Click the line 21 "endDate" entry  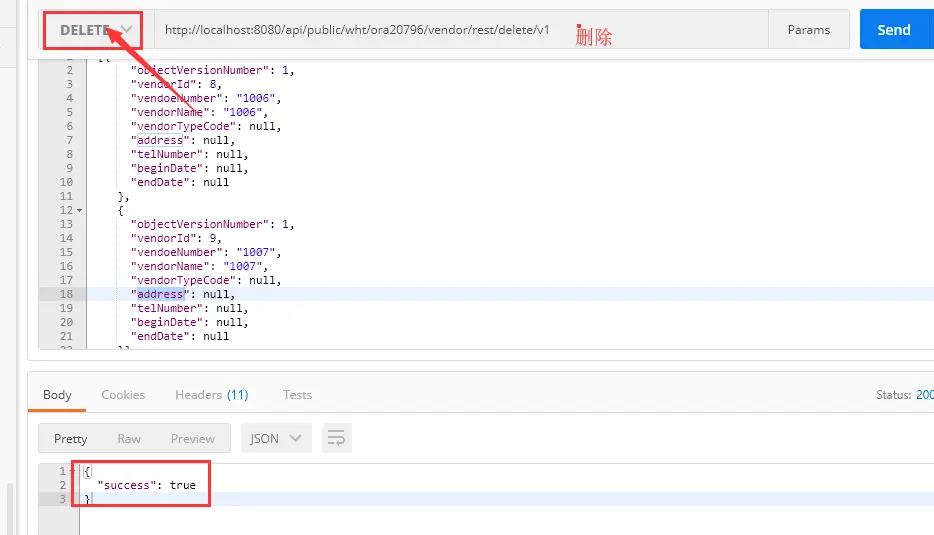pyautogui.click(x=180, y=336)
